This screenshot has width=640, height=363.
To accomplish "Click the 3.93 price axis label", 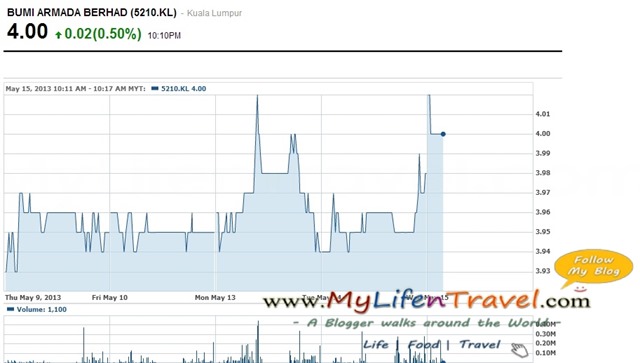I will (543, 271).
